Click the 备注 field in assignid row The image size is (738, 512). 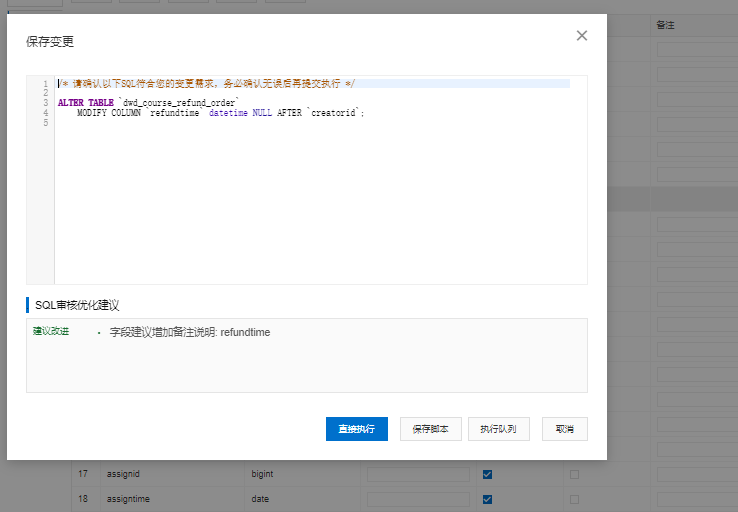click(698, 474)
